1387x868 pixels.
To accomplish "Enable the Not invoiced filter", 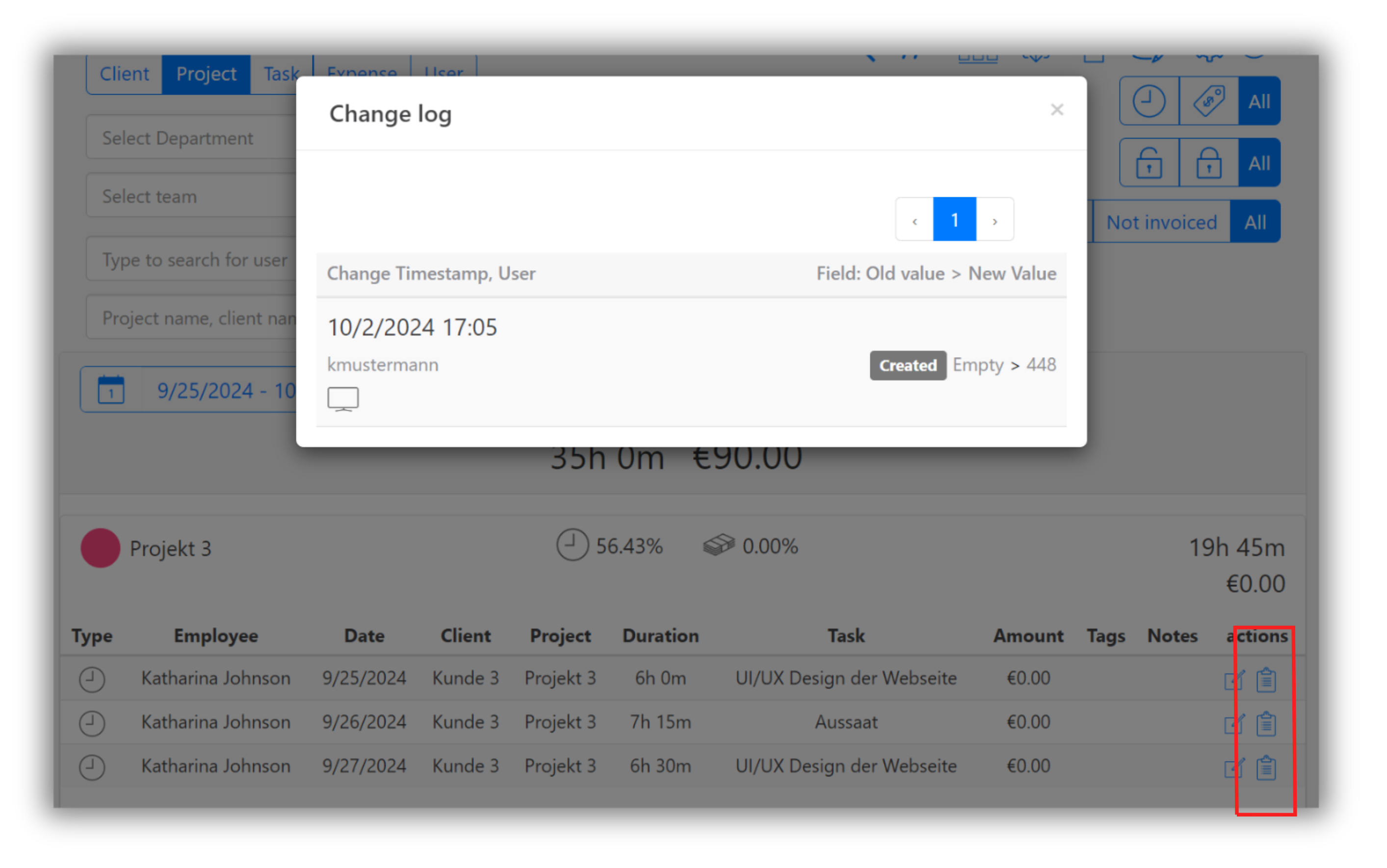I will pos(1161,222).
